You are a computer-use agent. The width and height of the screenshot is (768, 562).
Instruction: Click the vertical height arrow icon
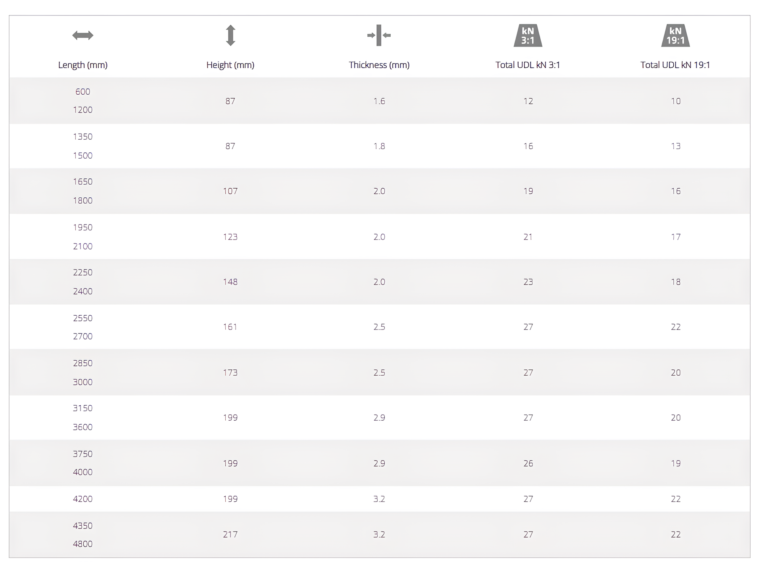[230, 36]
